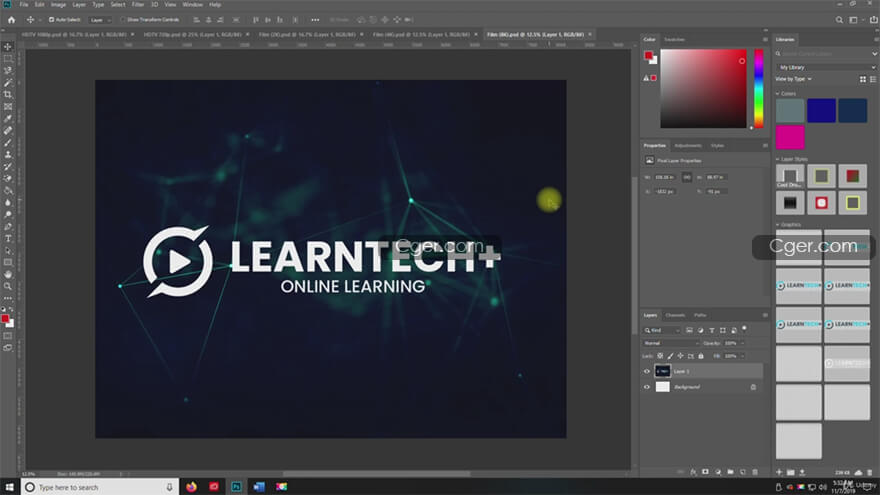Select the Pen tool
880x495 pixels.
[x=8, y=227]
